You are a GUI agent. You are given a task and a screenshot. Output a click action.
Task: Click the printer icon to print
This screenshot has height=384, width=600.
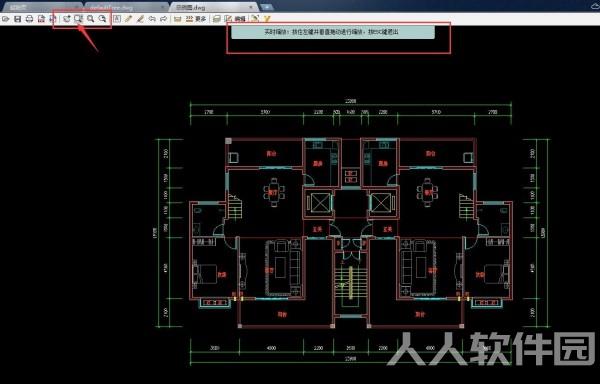[29, 19]
